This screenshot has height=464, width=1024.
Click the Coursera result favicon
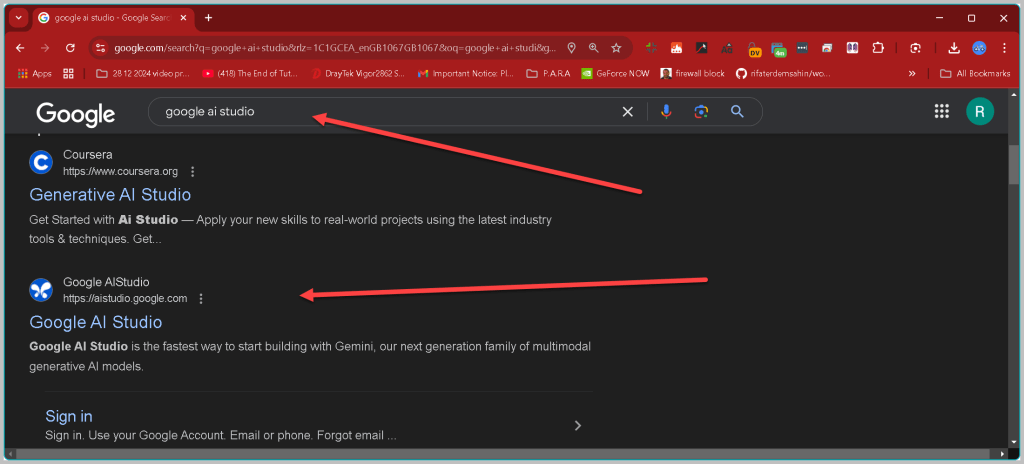[41, 163]
